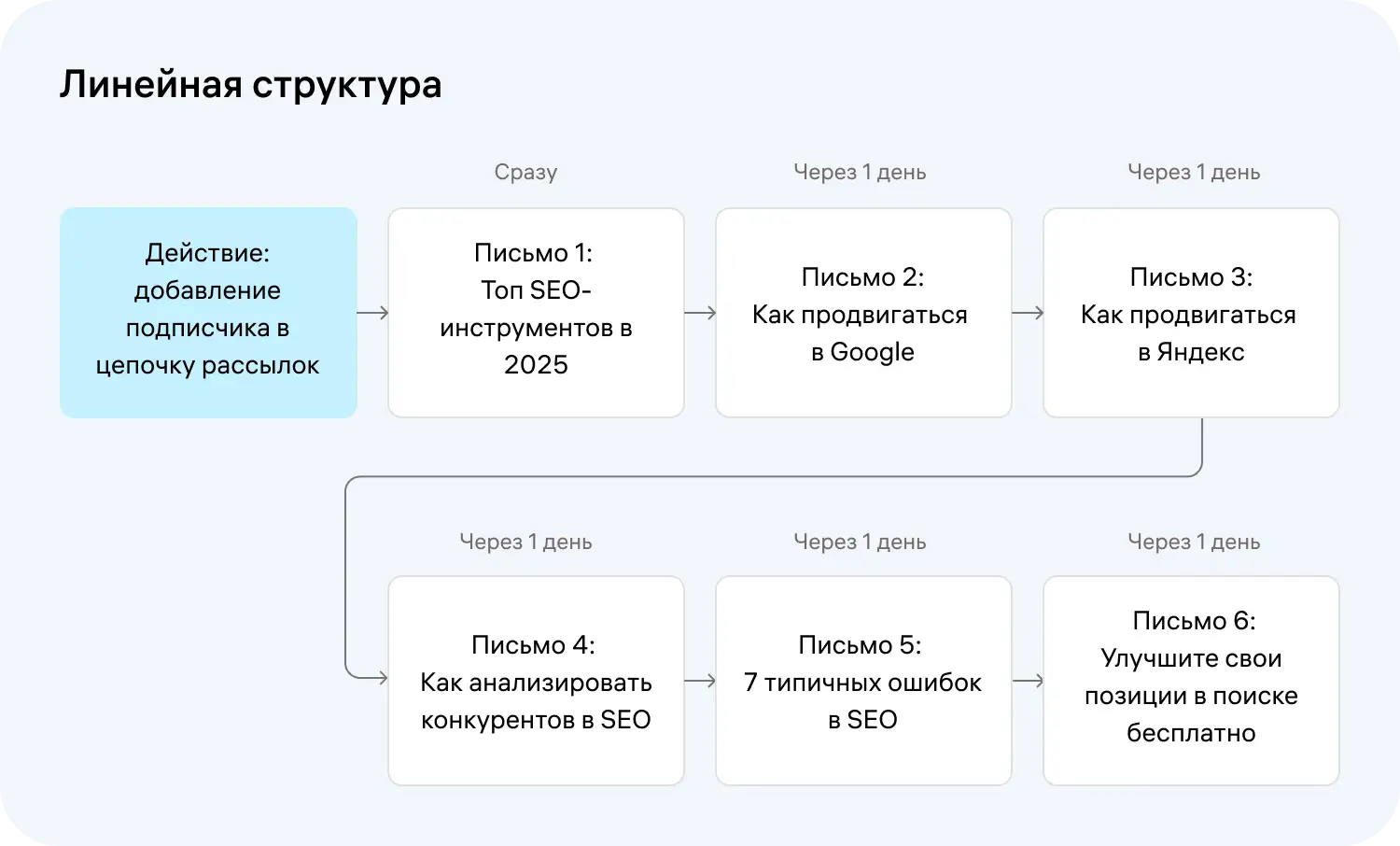The height and width of the screenshot is (846, 1400).
Task: Click the 'Письмо 1: Топ SEO-инструментов в 2025' box
Action: [x=535, y=312]
